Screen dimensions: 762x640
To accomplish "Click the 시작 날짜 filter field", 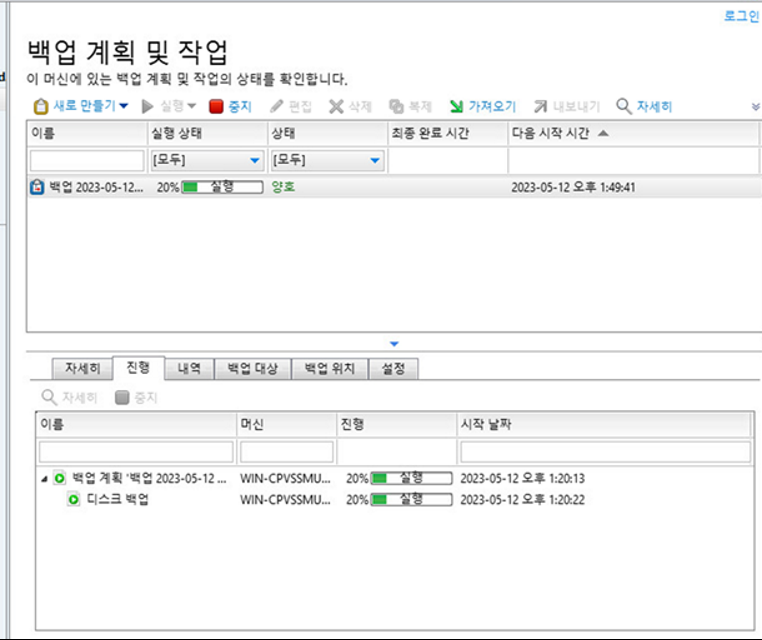I will (606, 452).
